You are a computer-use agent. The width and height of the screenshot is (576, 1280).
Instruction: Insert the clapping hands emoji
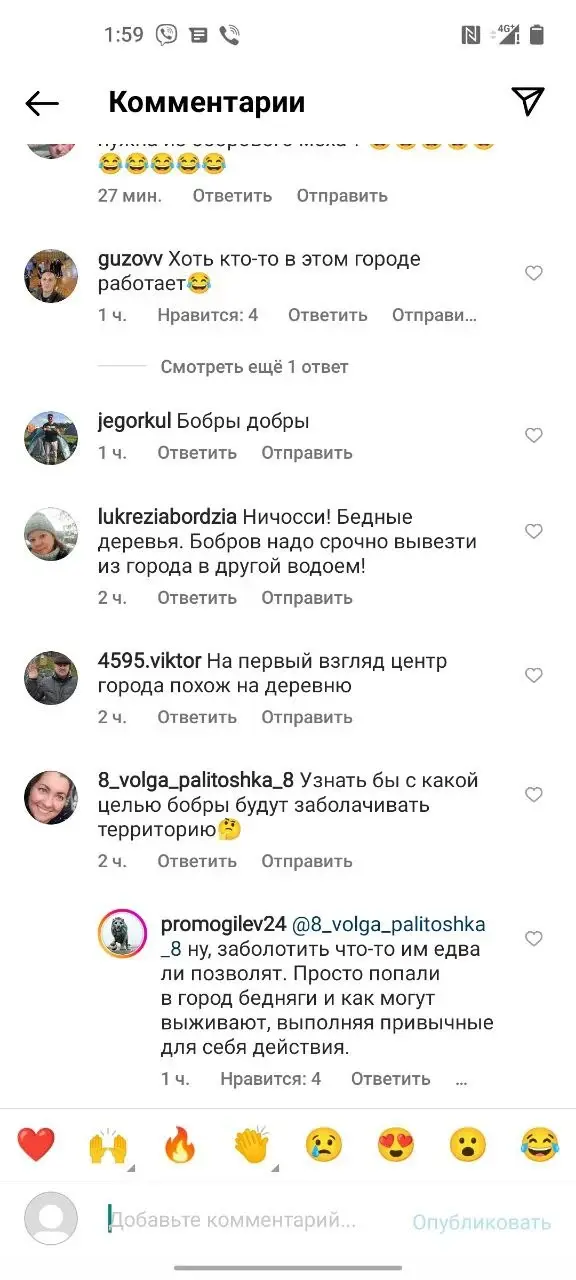click(x=252, y=1144)
